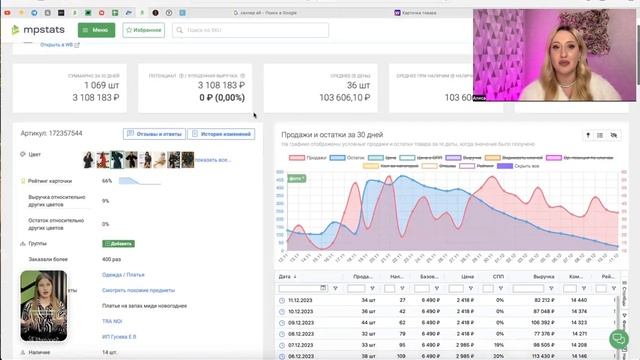The width and height of the screenshot is (640, 360).
Task: Open the Одежда / Платья category link
Action: (123, 275)
